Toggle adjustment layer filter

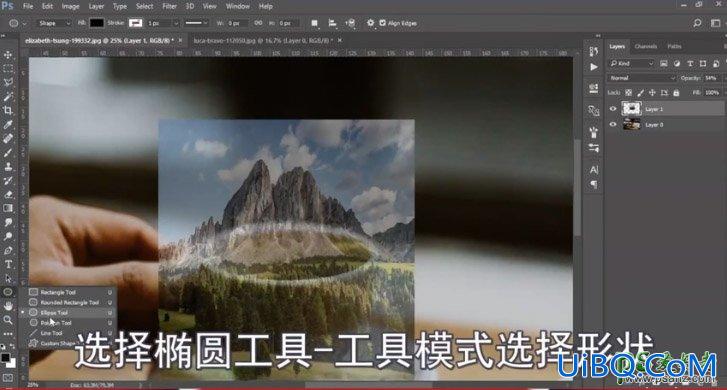point(677,63)
